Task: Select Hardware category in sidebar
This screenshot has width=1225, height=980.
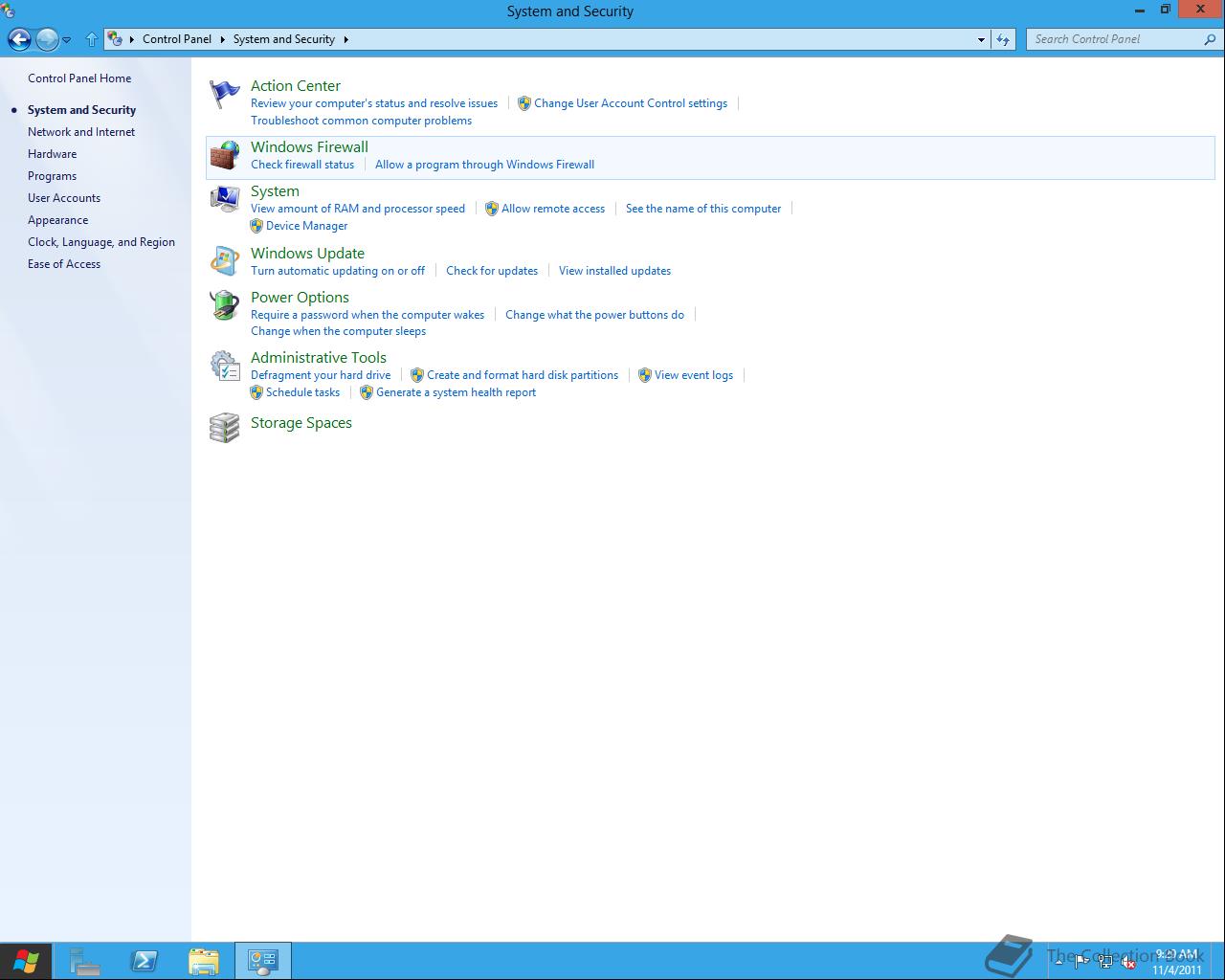Action: click(x=52, y=154)
